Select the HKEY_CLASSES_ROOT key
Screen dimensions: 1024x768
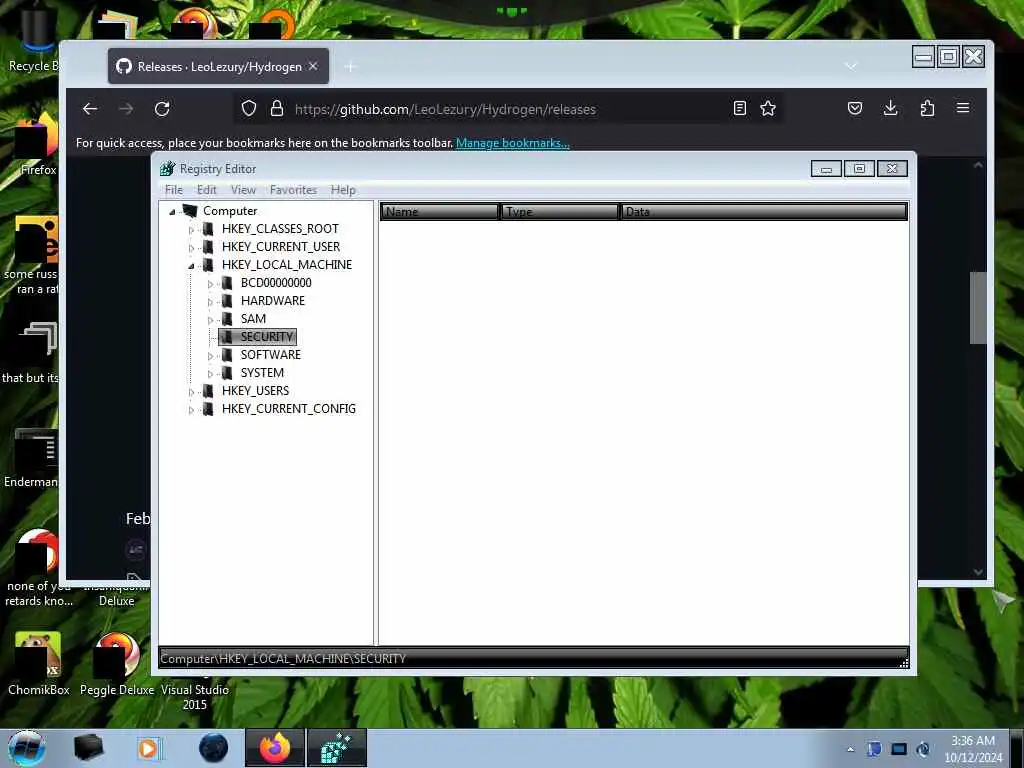280,229
